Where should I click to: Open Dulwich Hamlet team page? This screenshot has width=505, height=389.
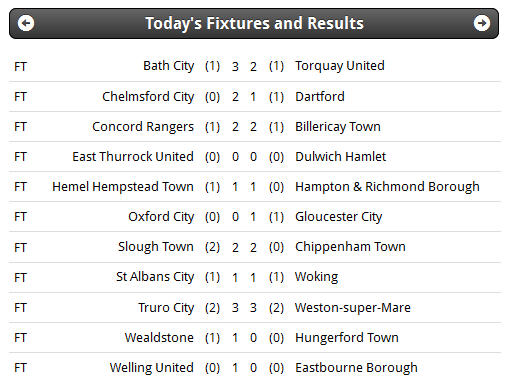tap(340, 157)
